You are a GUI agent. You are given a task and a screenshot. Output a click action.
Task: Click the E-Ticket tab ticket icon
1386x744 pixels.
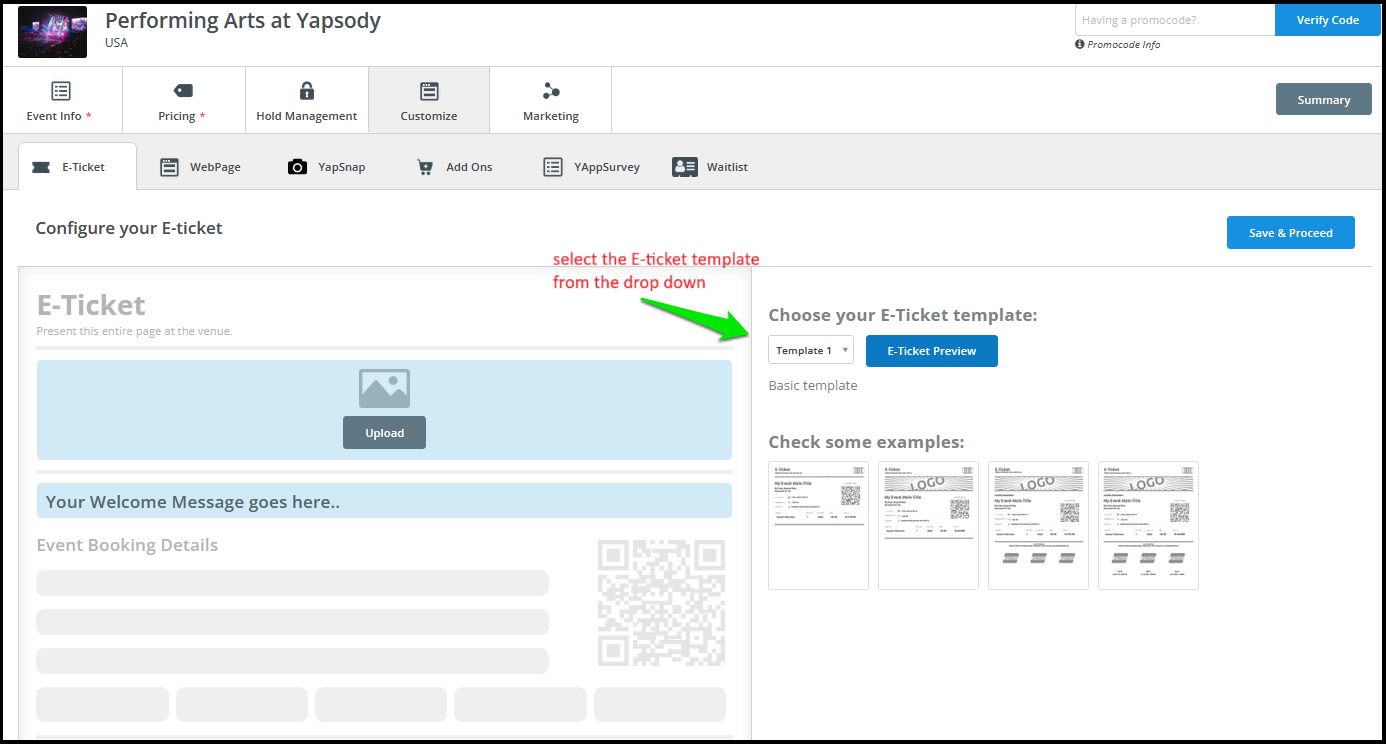point(41,167)
